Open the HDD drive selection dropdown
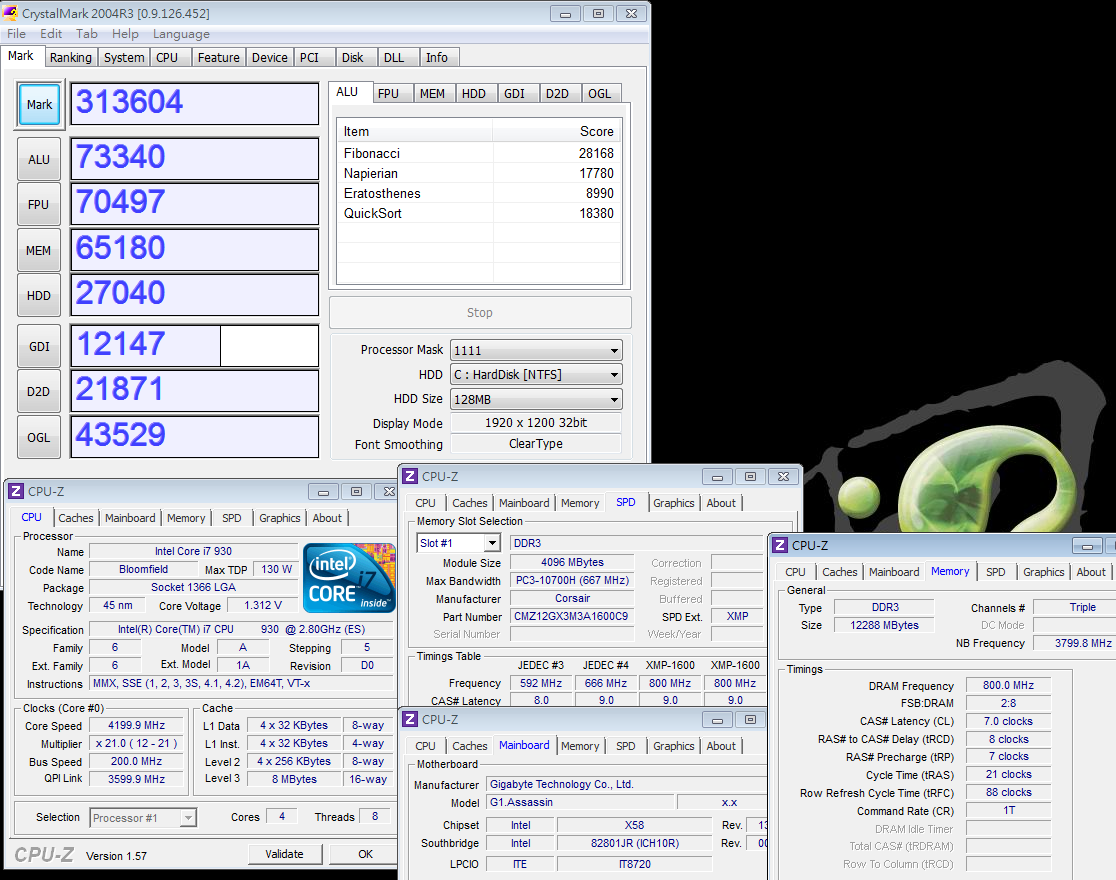The height and width of the screenshot is (880, 1116). click(536, 375)
